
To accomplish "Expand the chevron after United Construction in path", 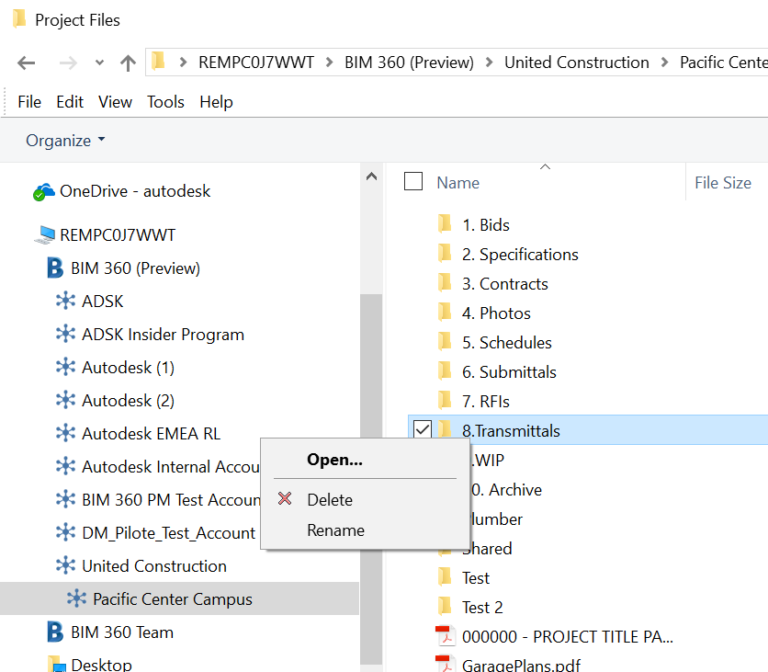I will point(665,63).
